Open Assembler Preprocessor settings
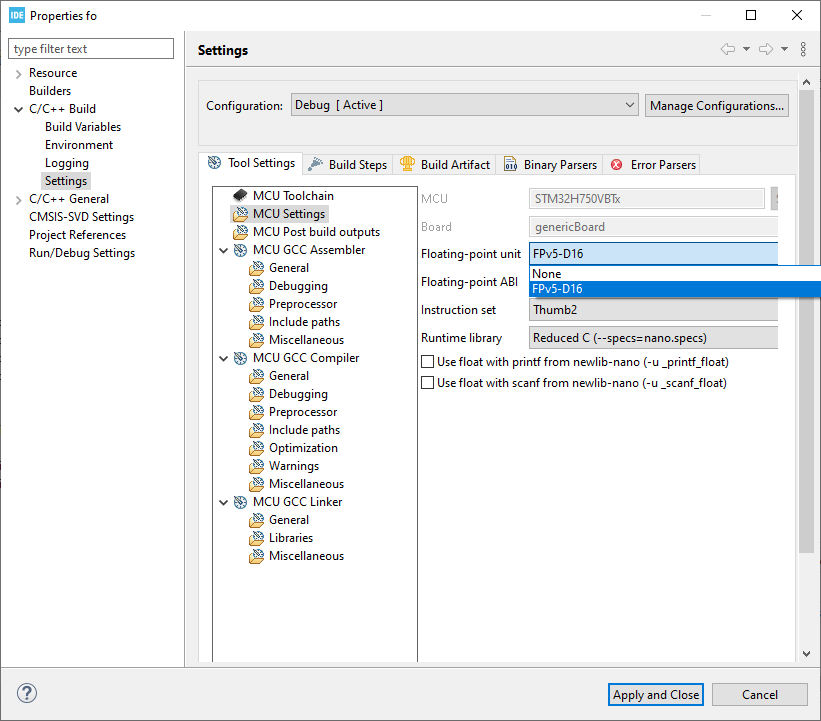This screenshot has height=721, width=821. pos(303,304)
